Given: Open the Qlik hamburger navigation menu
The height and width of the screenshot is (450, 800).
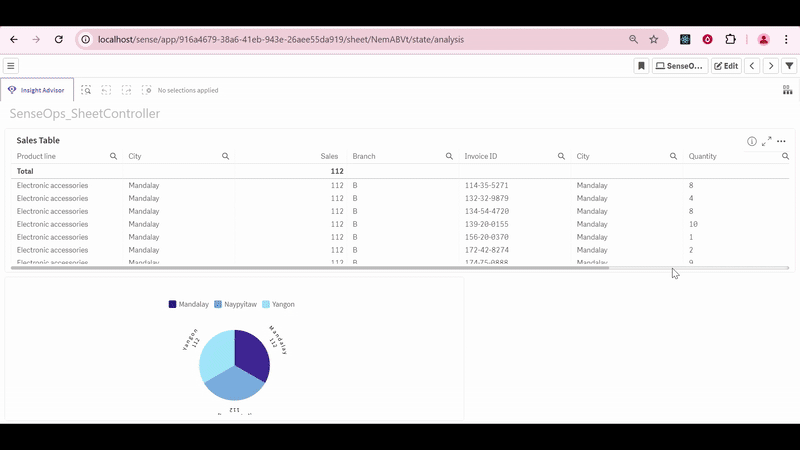Looking at the screenshot, I should pos(11,66).
